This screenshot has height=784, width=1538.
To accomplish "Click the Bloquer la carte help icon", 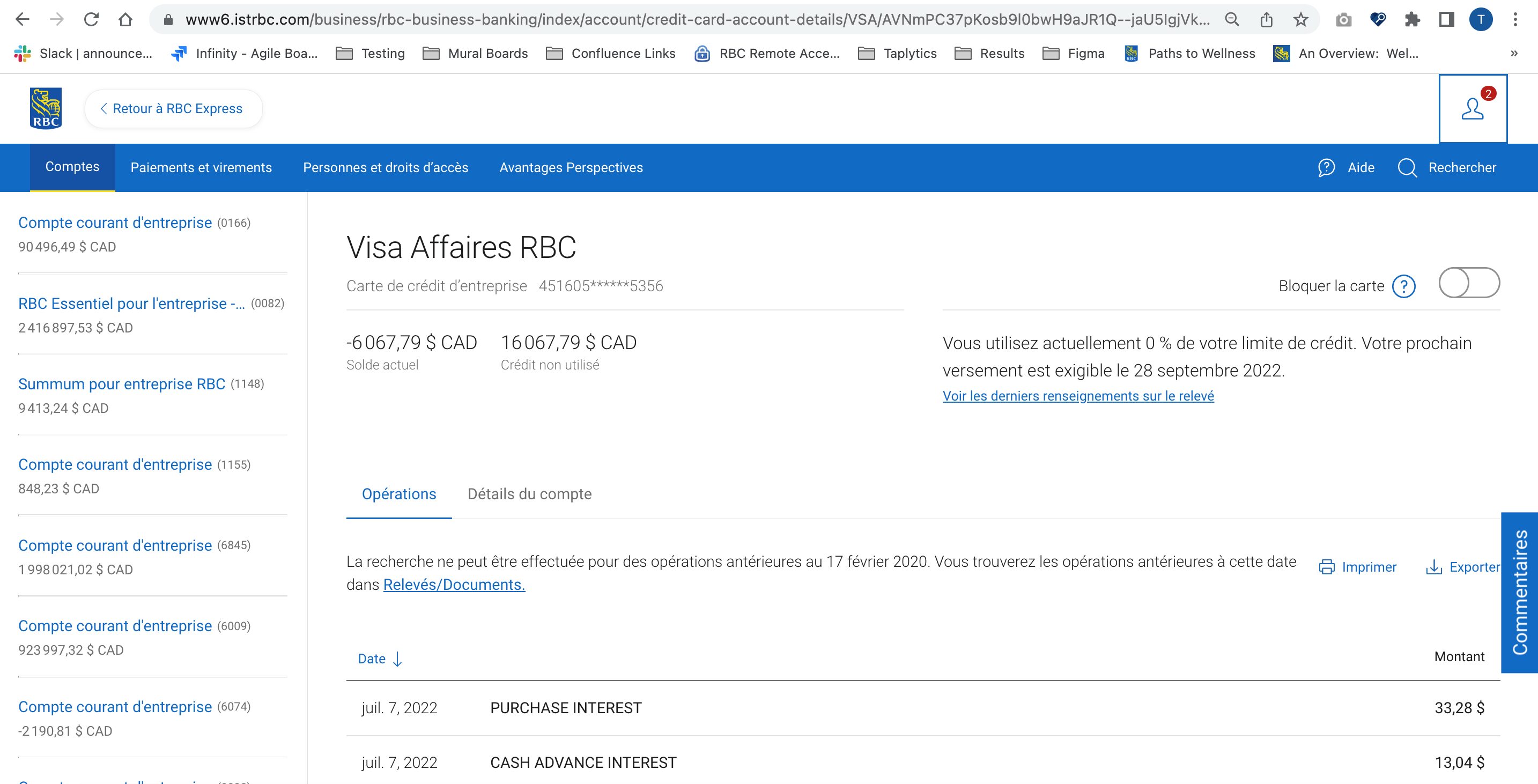I will (x=1403, y=286).
